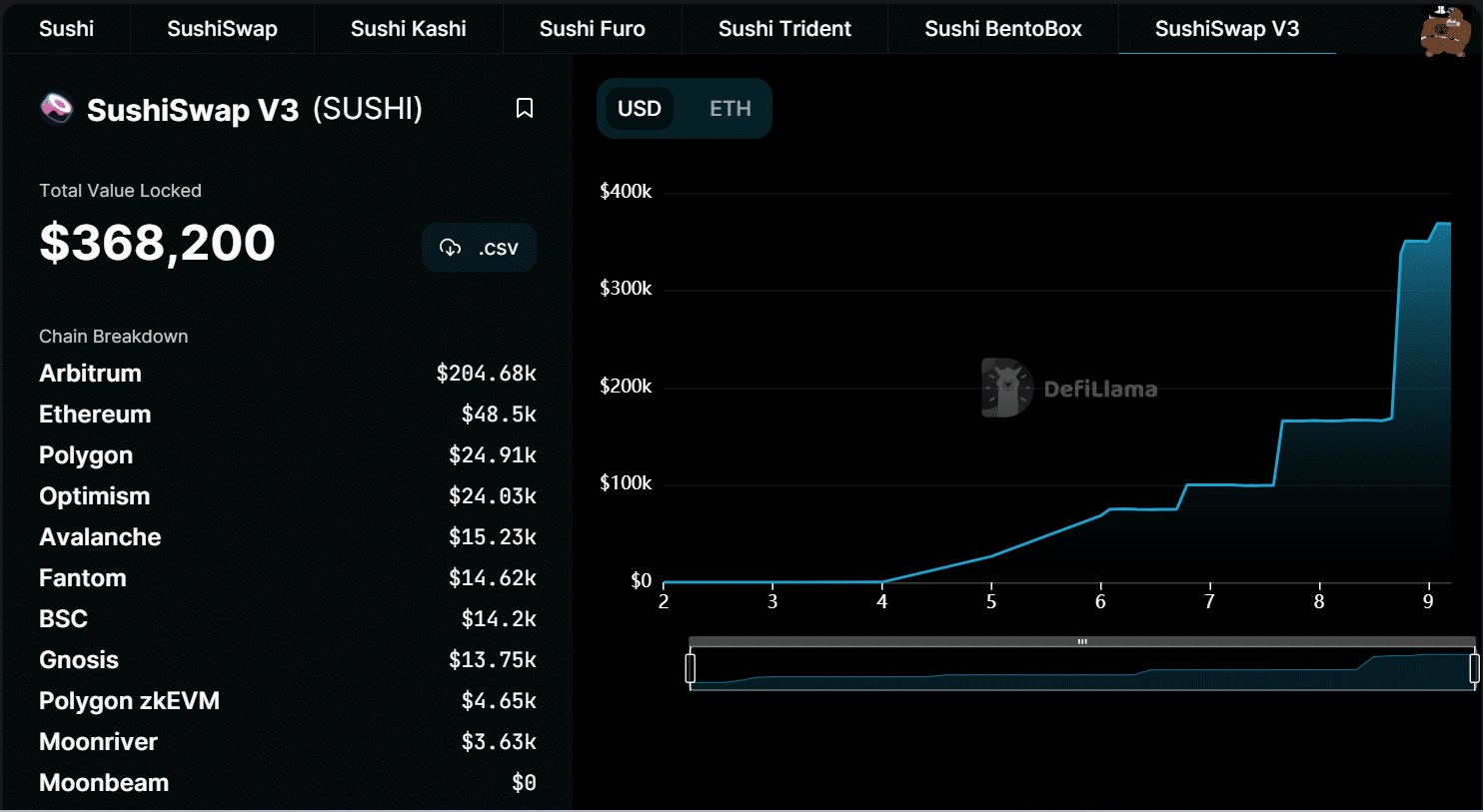Click the Arbitrum chain name
The height and width of the screenshot is (812, 1483).
pos(90,374)
